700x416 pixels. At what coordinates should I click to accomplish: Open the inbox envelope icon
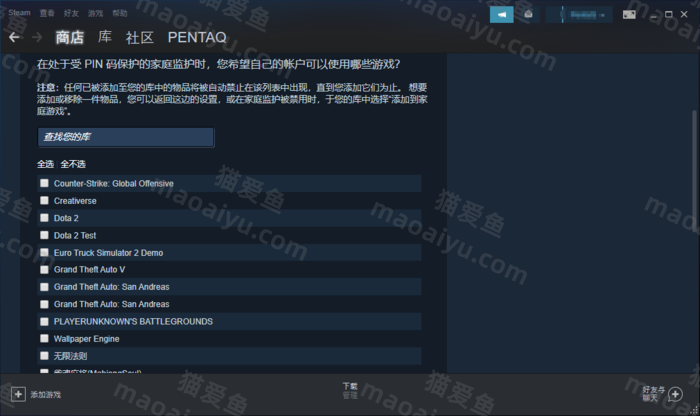pos(529,15)
